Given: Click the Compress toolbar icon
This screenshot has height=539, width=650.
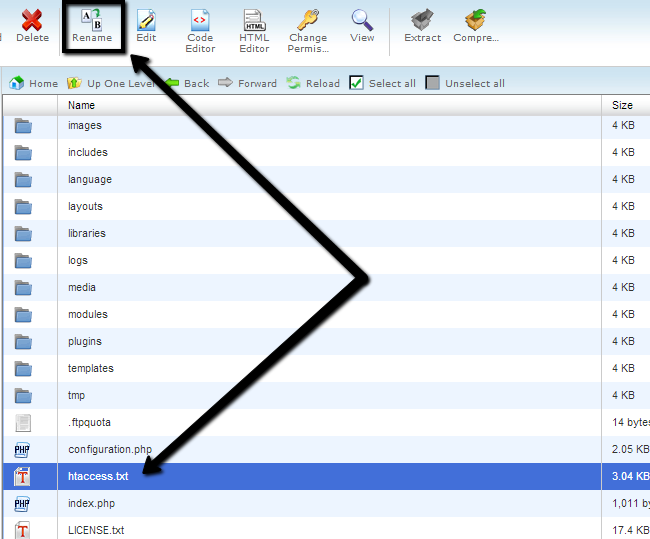Looking at the screenshot, I should pyautogui.click(x=476, y=20).
